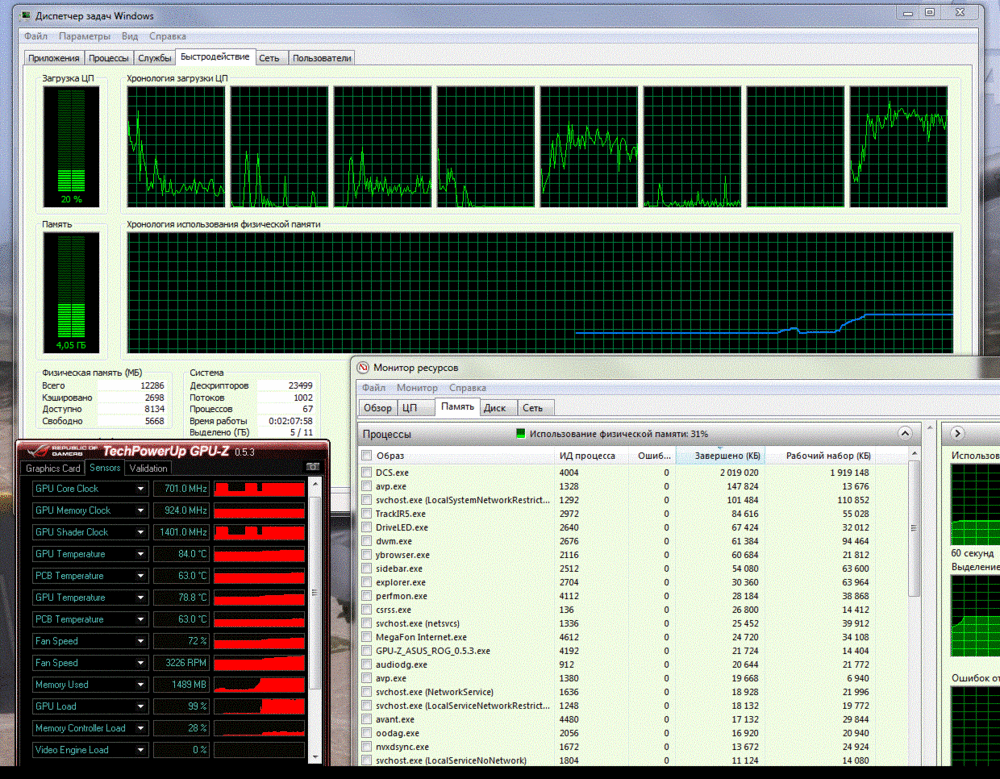Screen dimensions: 1000x779
Task: Click the Resource Monitor title bar icon
Action: tap(362, 368)
